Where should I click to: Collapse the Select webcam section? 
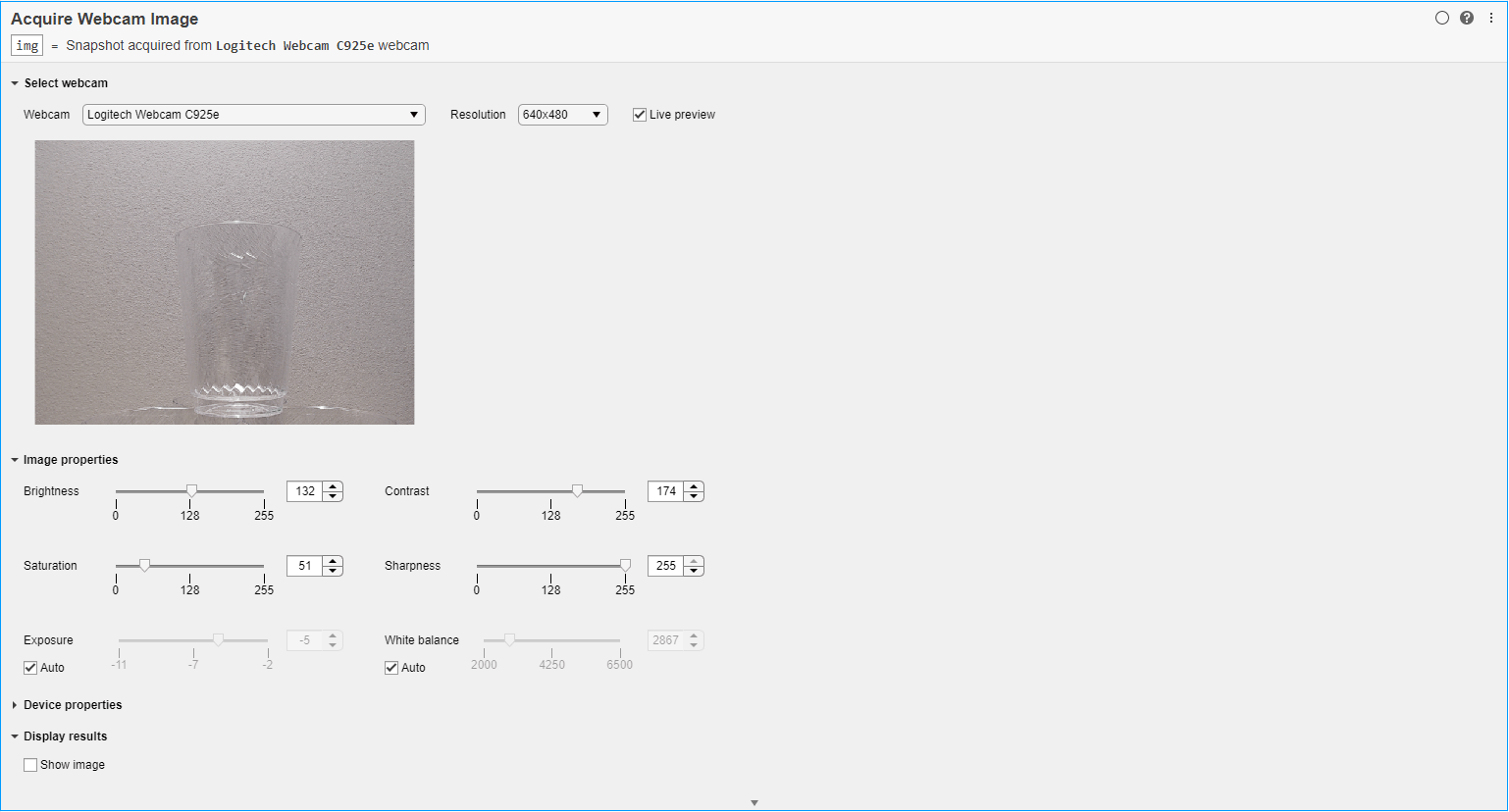(14, 82)
